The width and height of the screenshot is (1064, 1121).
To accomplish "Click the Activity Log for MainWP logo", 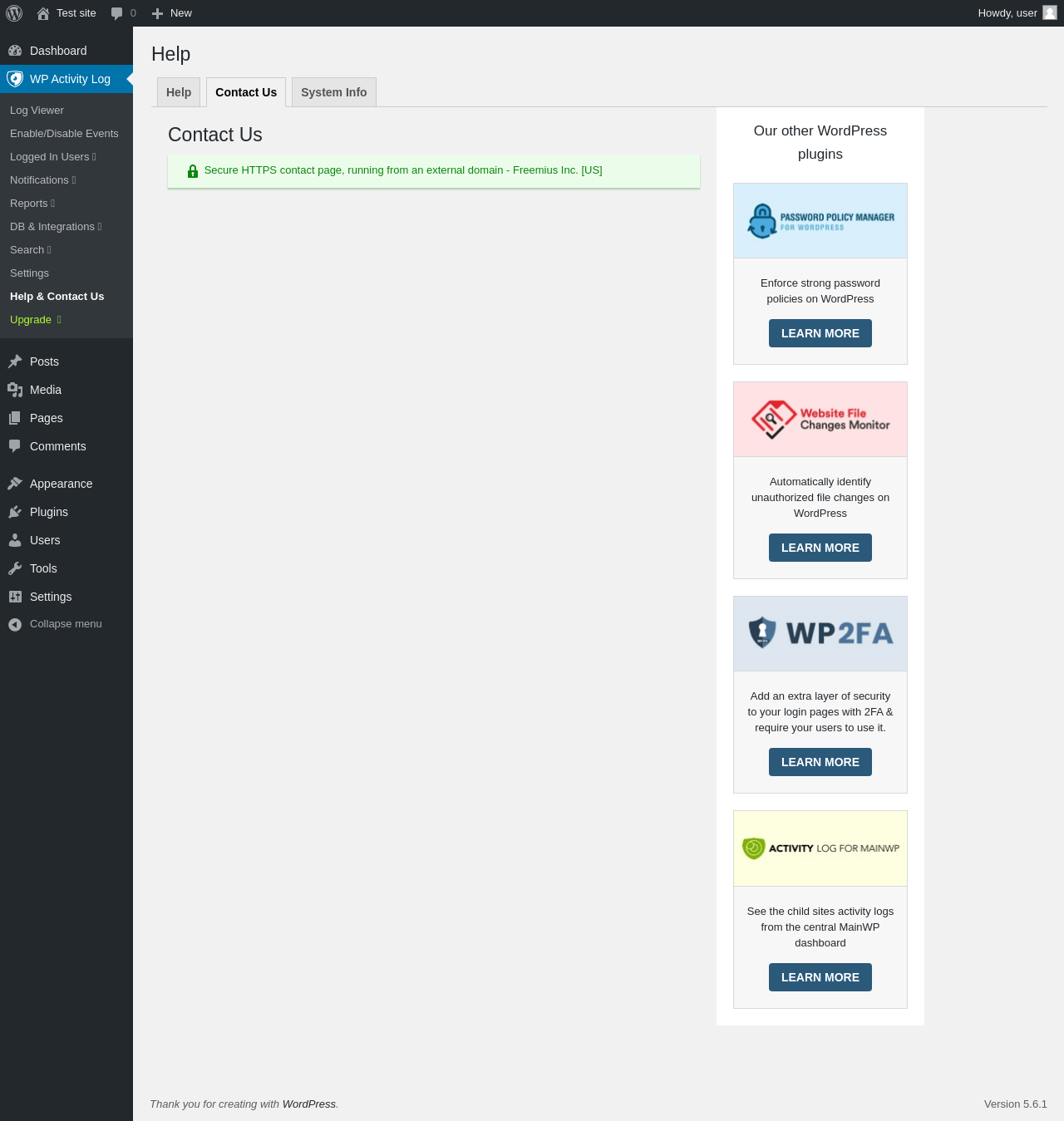I will tap(820, 848).
